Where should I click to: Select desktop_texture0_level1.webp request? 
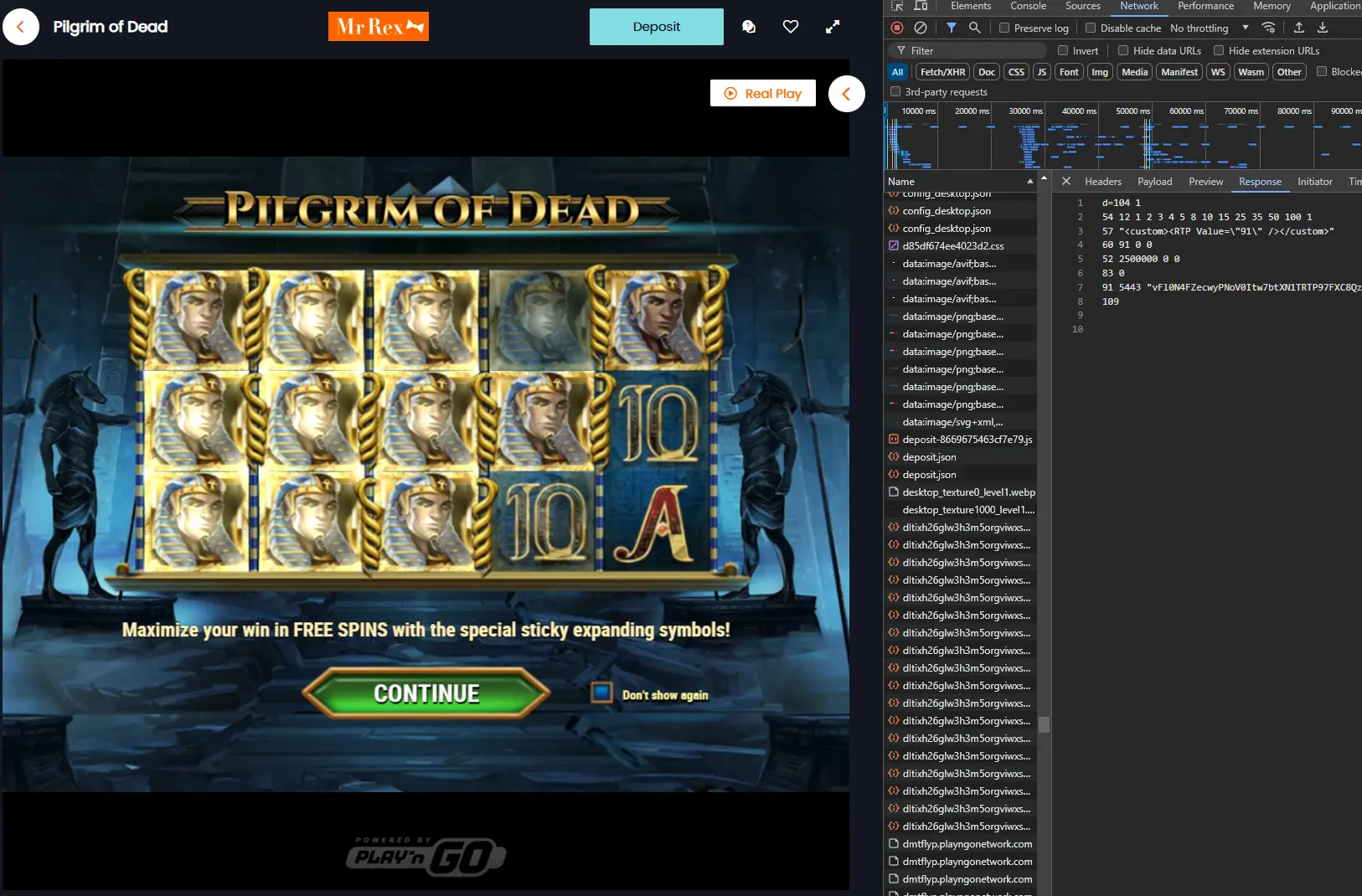pyautogui.click(x=962, y=492)
